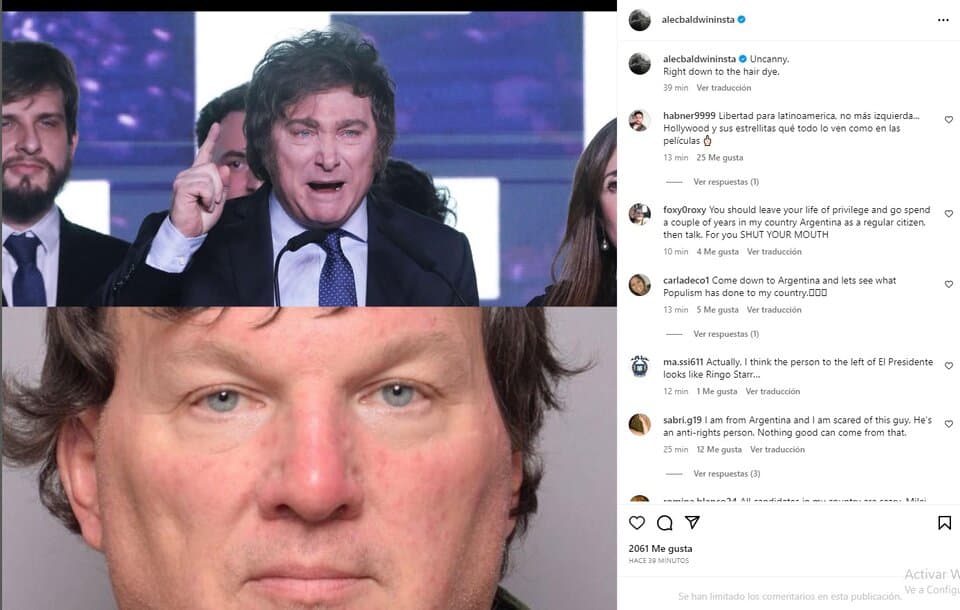Like the post with the heart icon
Image resolution: width=960 pixels, height=610 pixels.
(637, 522)
